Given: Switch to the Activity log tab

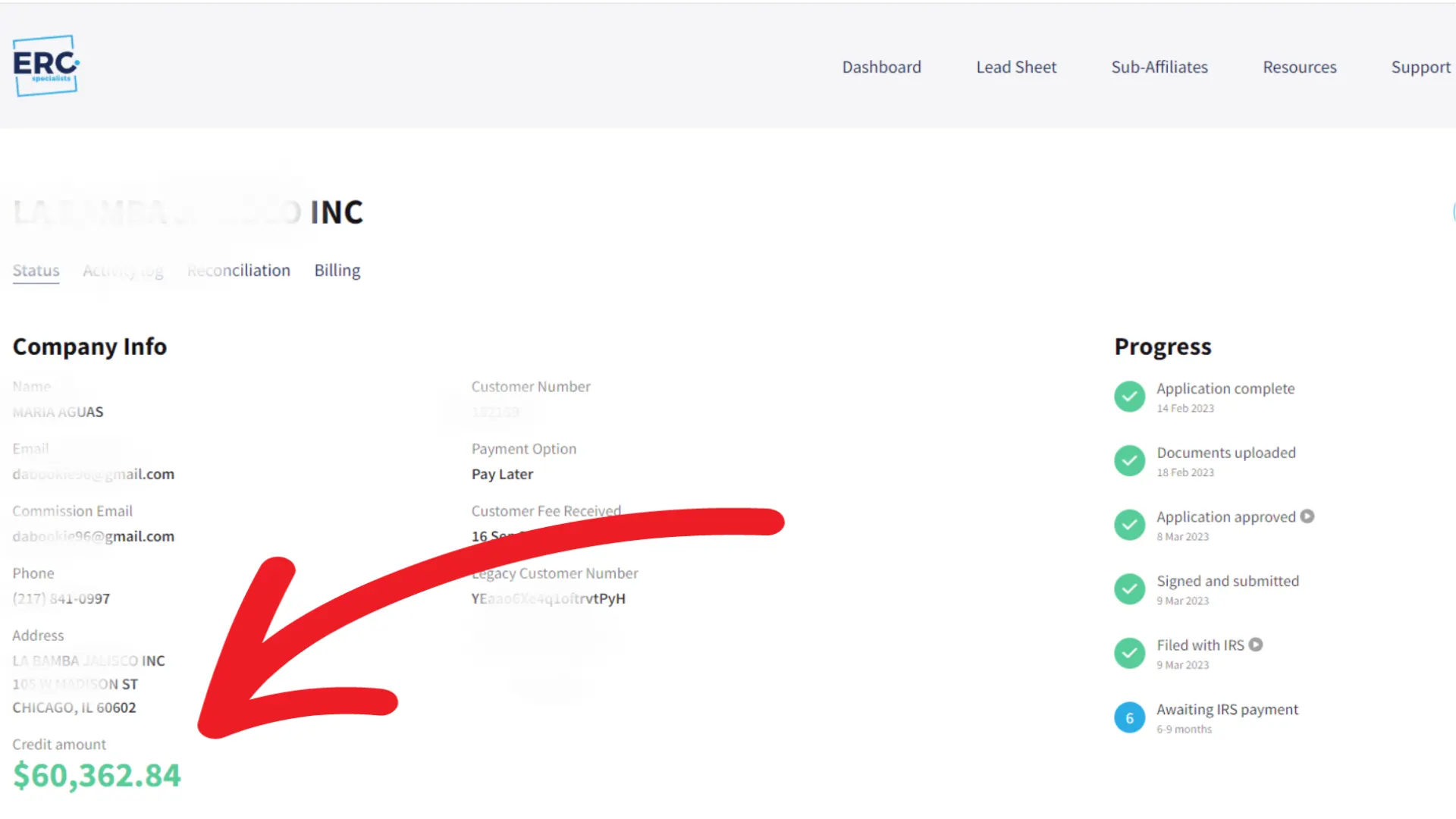Looking at the screenshot, I should [x=123, y=271].
